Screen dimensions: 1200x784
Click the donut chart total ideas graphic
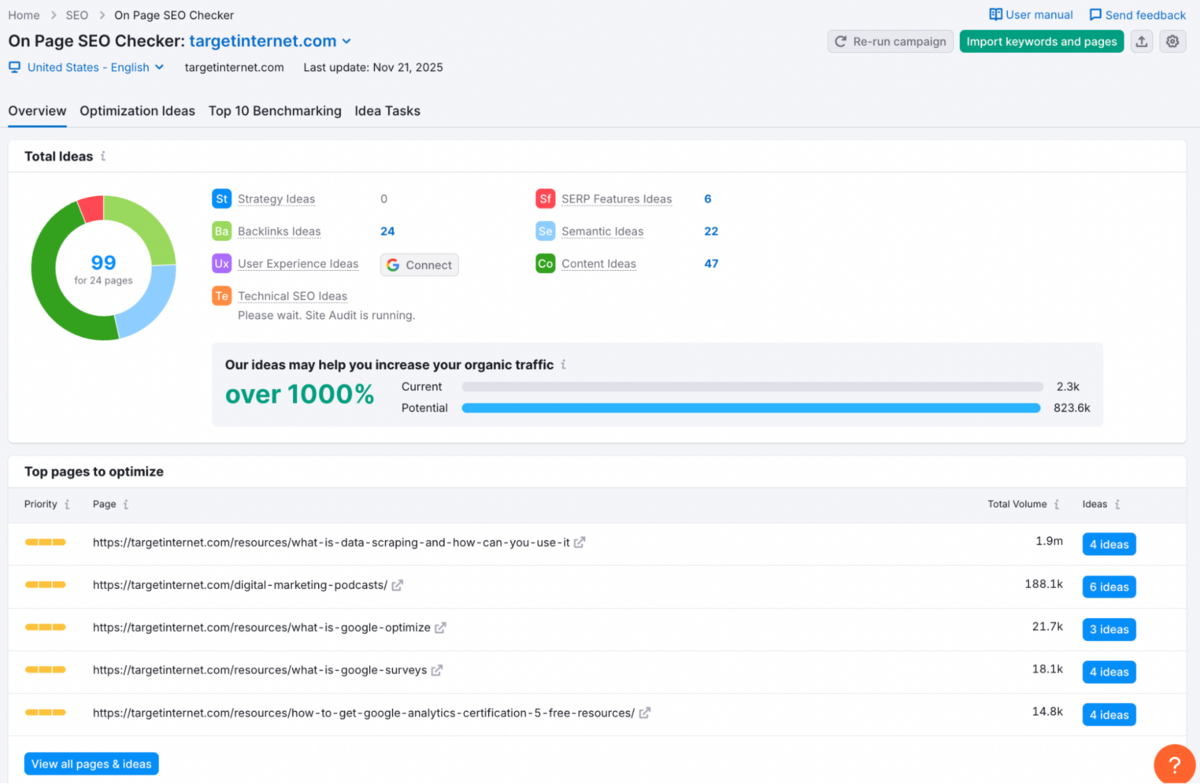pos(103,268)
